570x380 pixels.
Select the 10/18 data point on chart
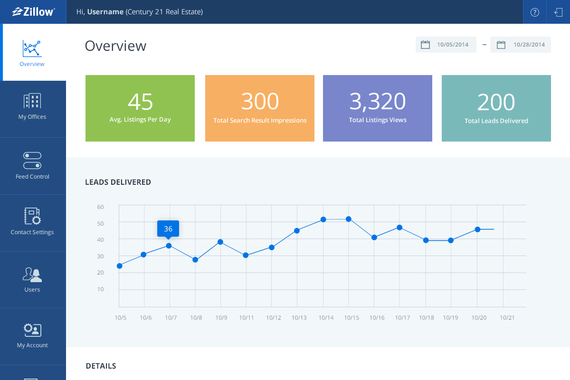(426, 240)
